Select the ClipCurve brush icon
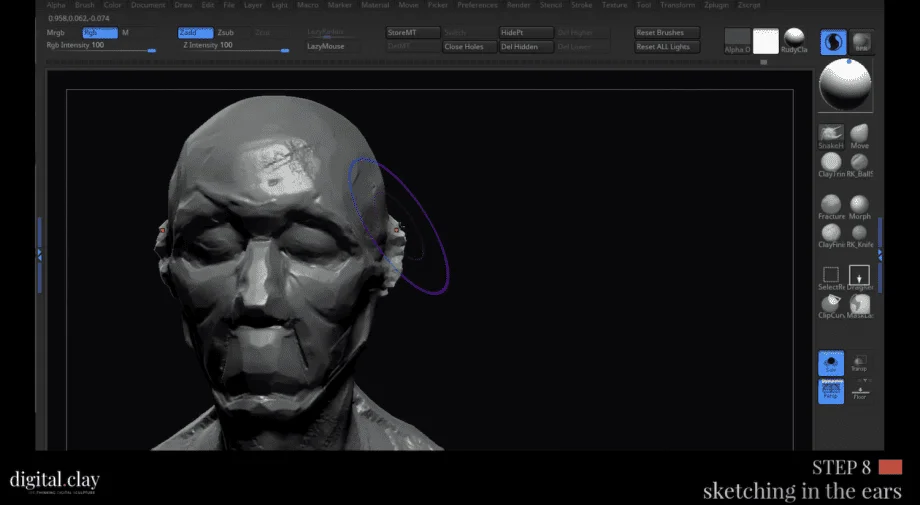 point(830,303)
